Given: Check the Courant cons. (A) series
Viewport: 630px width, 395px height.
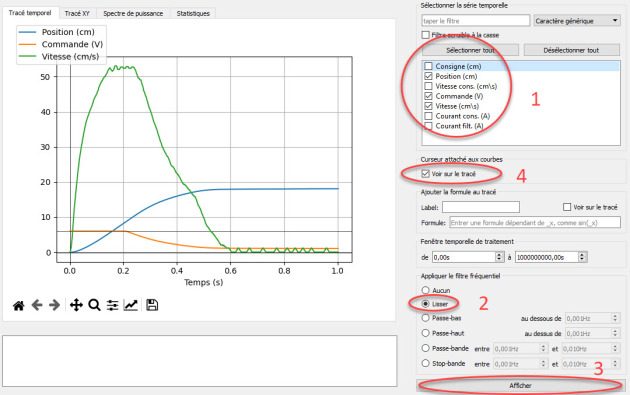Looking at the screenshot, I should coord(429,116).
